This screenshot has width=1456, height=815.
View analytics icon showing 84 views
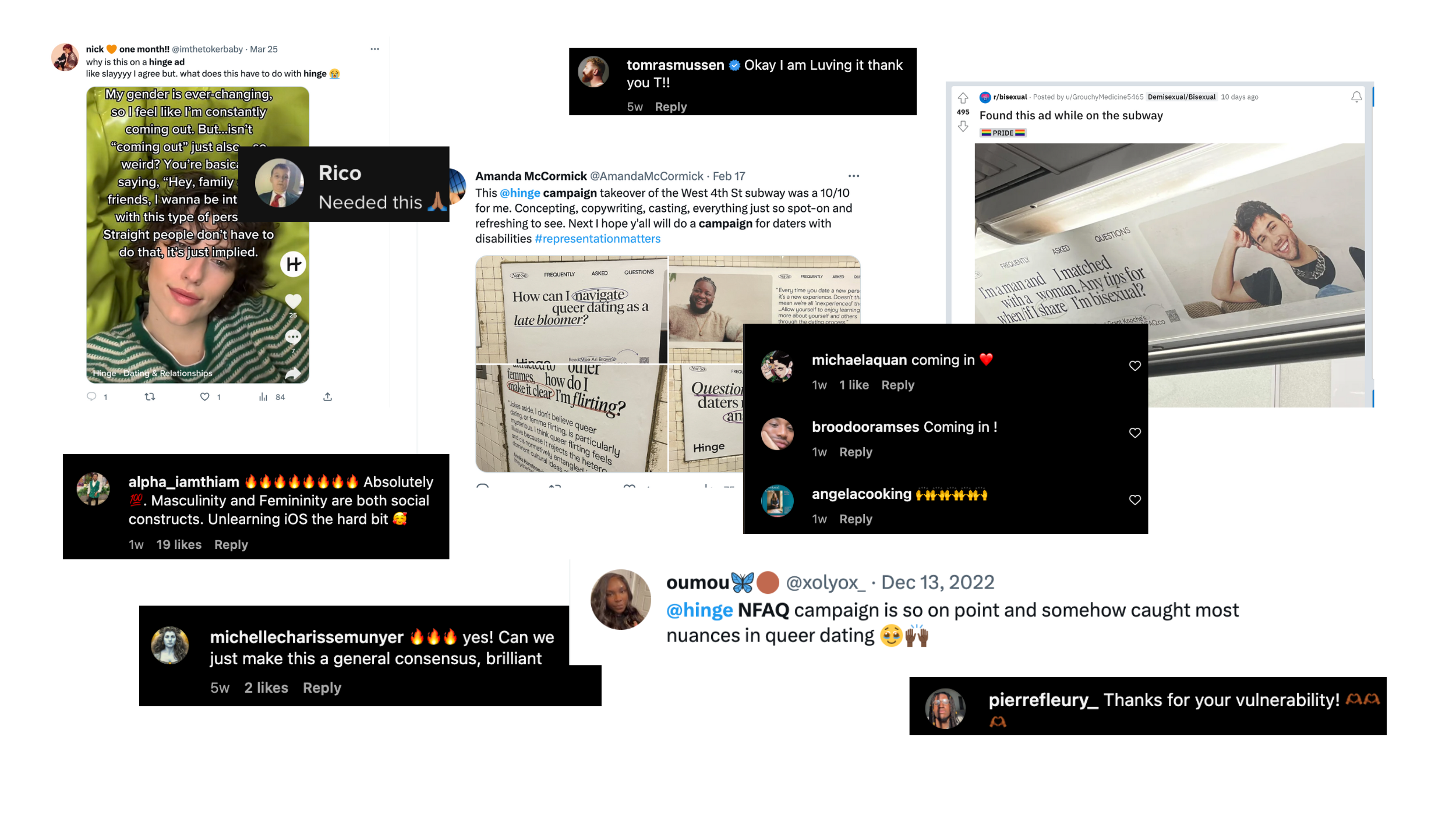(x=263, y=397)
